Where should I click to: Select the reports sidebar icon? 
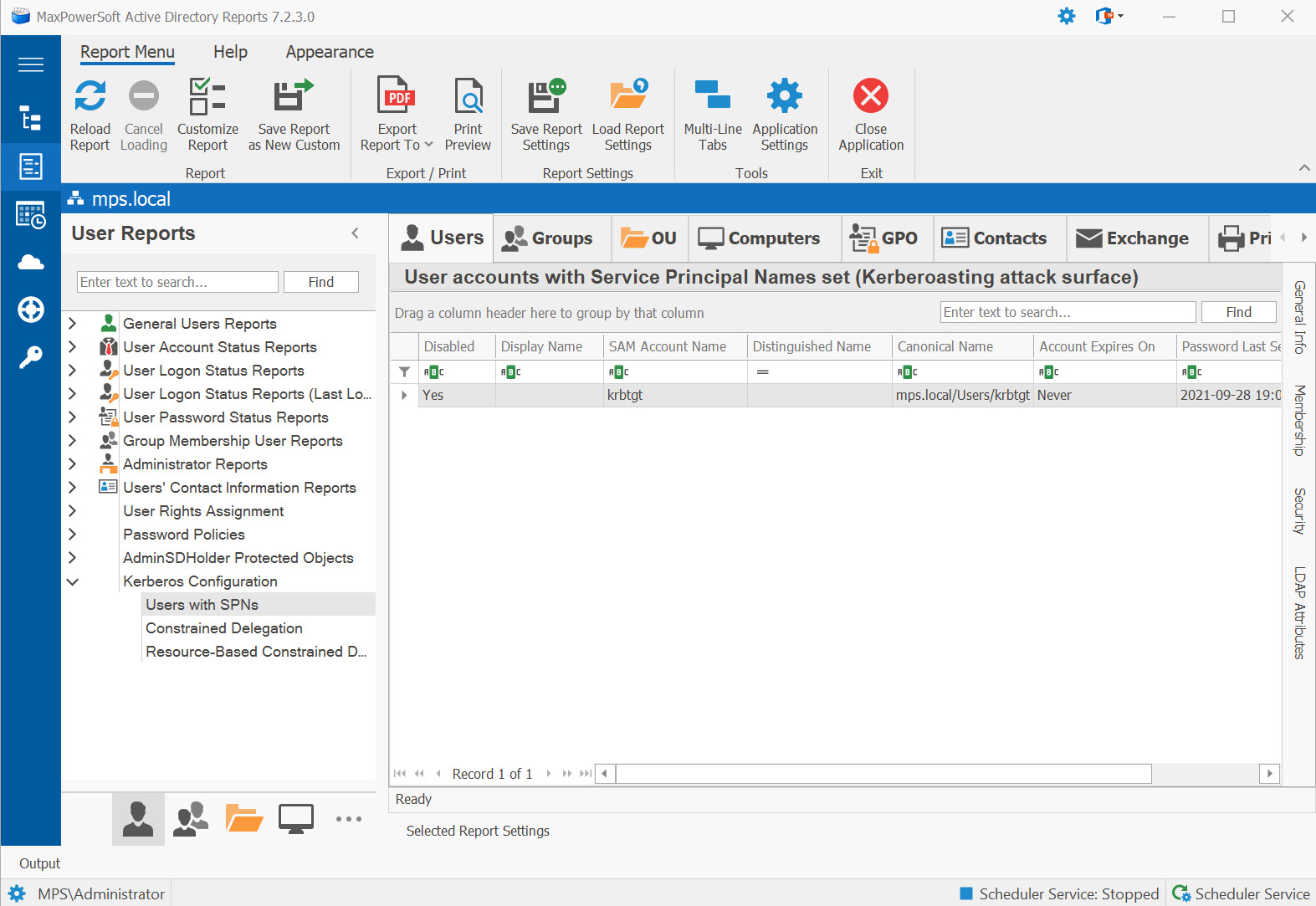[31, 166]
